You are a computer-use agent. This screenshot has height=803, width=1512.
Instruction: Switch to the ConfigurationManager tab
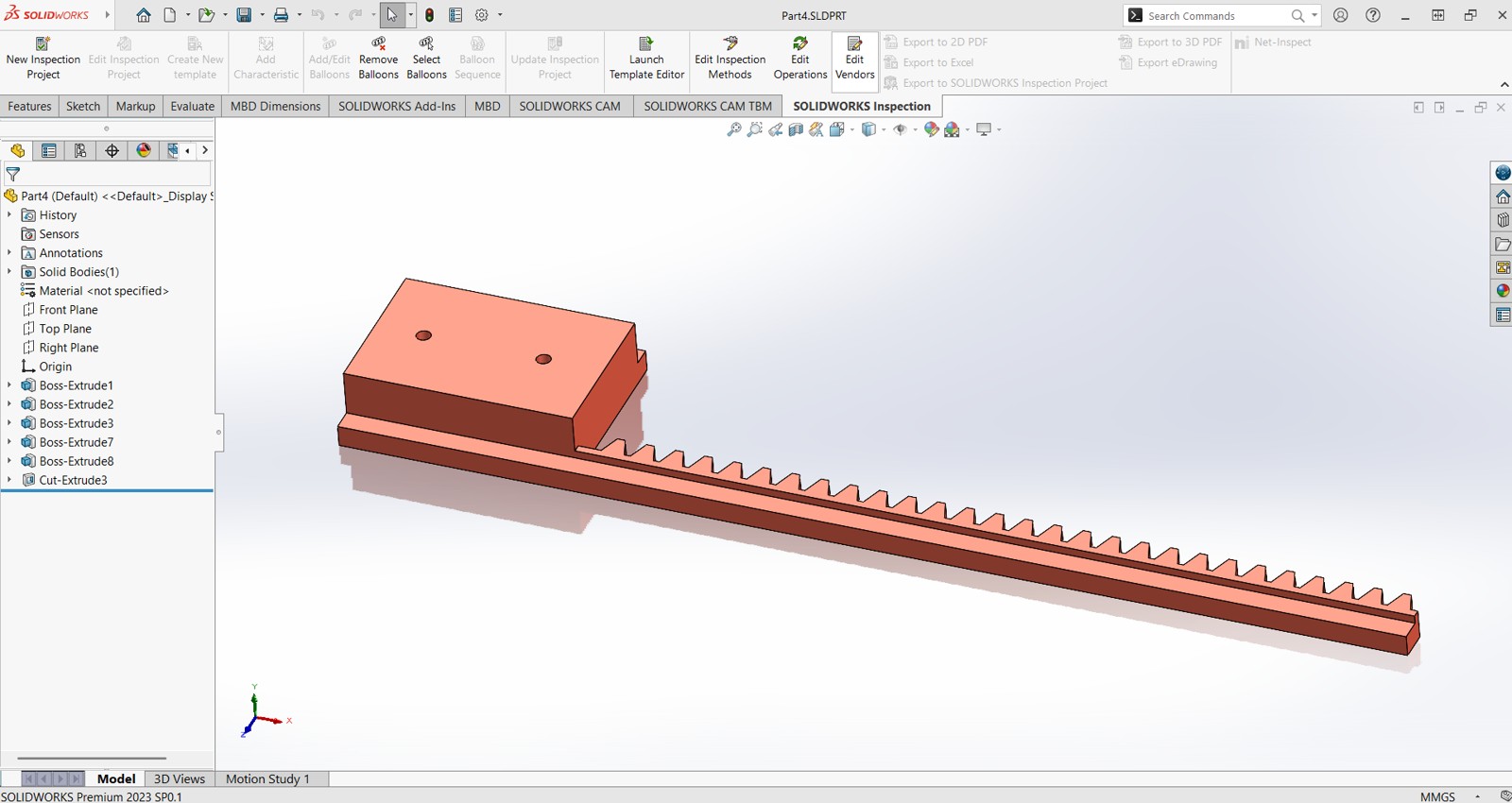[x=80, y=150]
